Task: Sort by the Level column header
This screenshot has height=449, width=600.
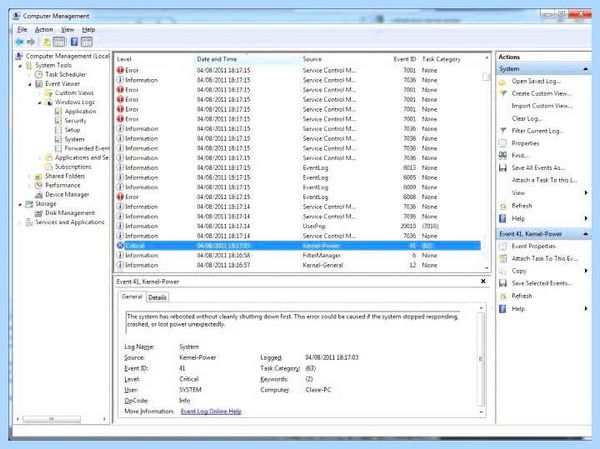Action: (124, 59)
